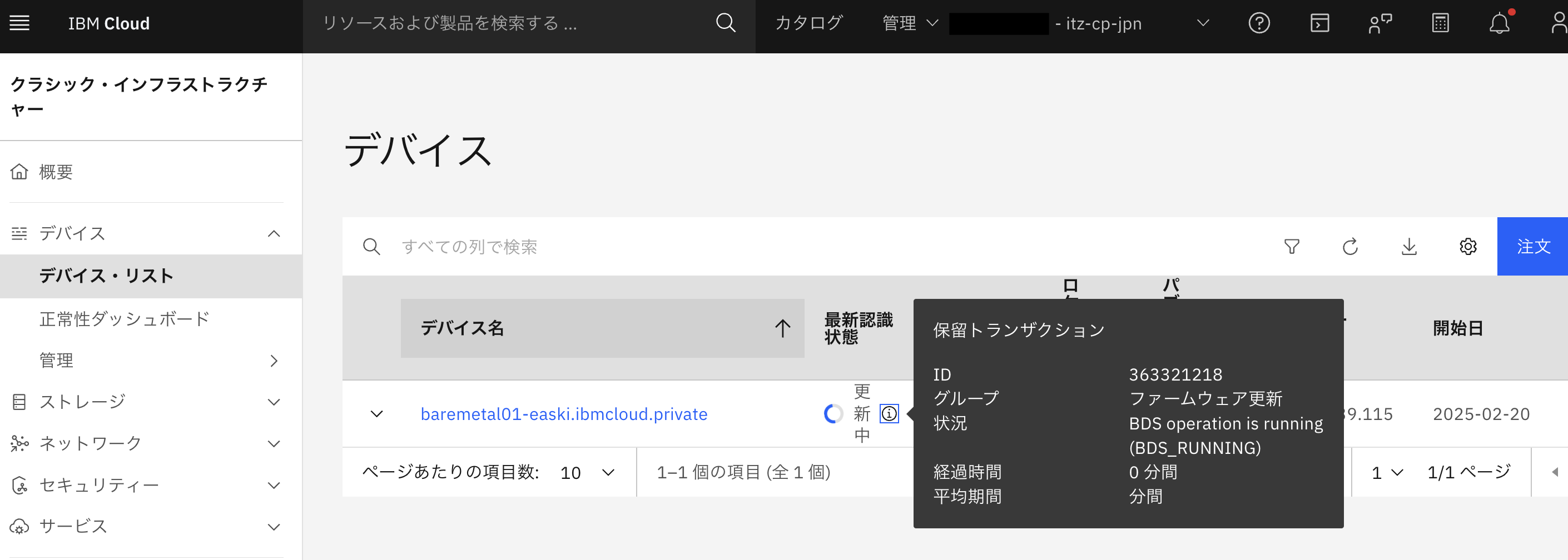Expand the 管理 sidebar submenu
The width and height of the screenshot is (1568, 560).
(x=274, y=361)
